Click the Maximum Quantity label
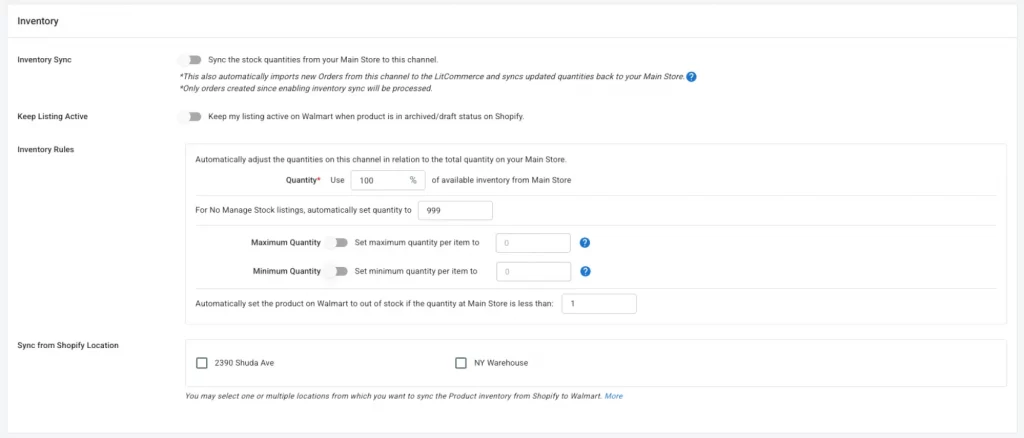The image size is (1024, 438). pos(286,243)
